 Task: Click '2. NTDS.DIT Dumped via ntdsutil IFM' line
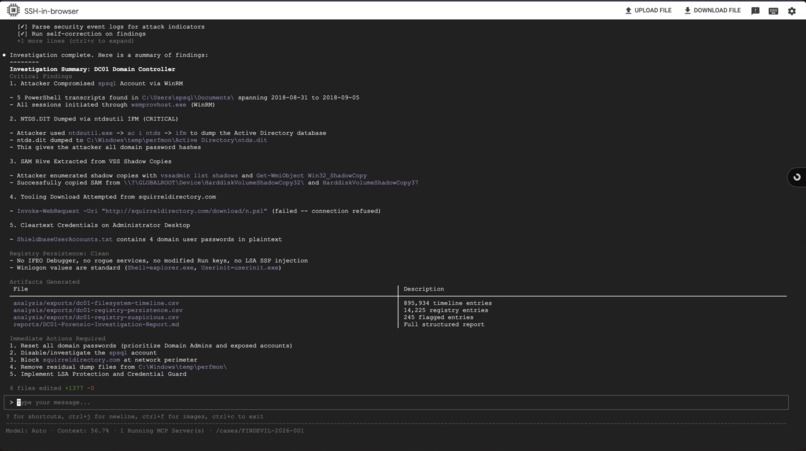pyautogui.click(x=94, y=119)
